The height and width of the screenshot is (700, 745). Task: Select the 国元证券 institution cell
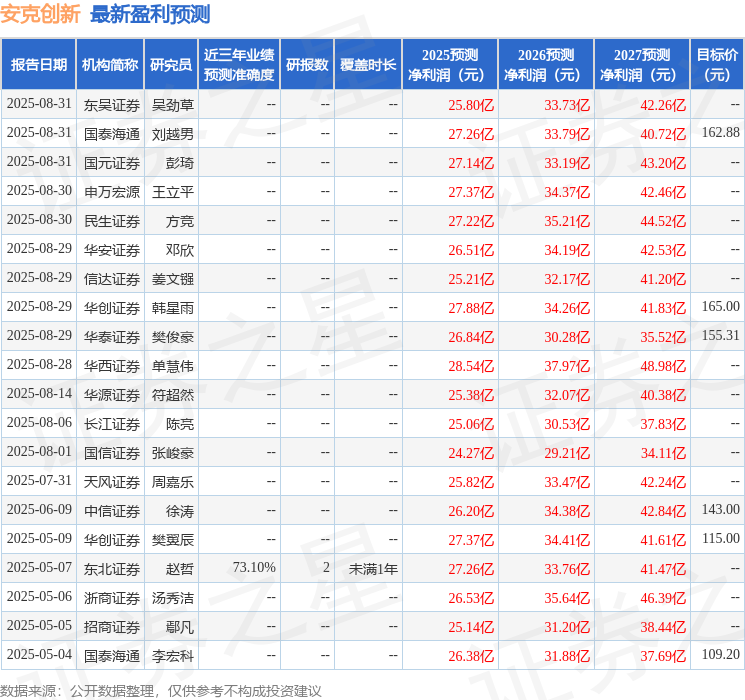tap(112, 163)
